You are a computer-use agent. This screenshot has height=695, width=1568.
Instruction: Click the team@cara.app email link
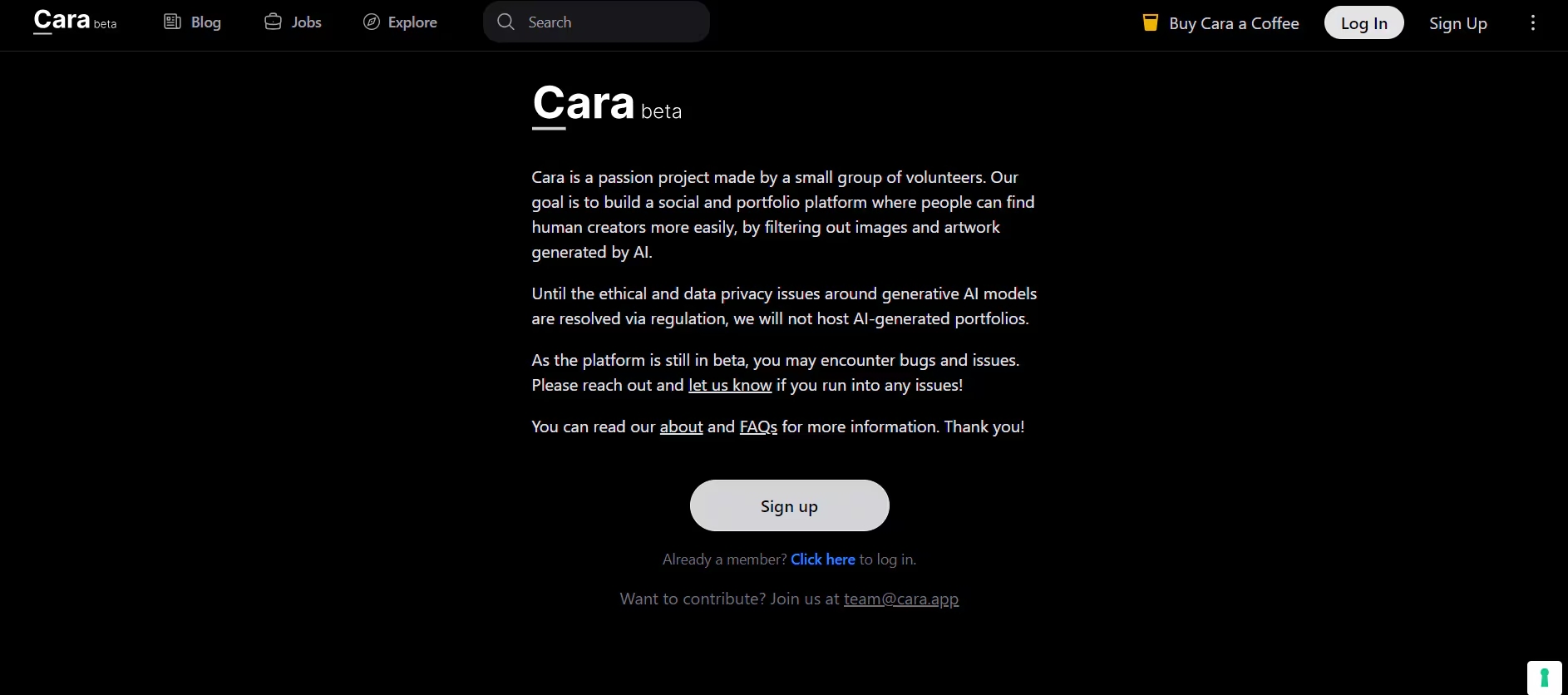(x=900, y=599)
